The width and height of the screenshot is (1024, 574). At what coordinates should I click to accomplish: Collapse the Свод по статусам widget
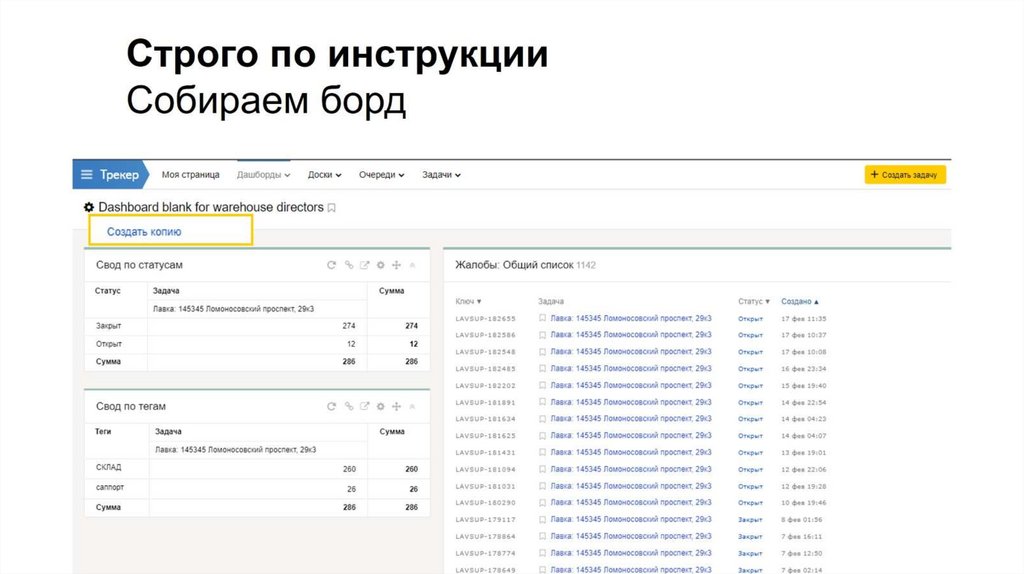413,265
